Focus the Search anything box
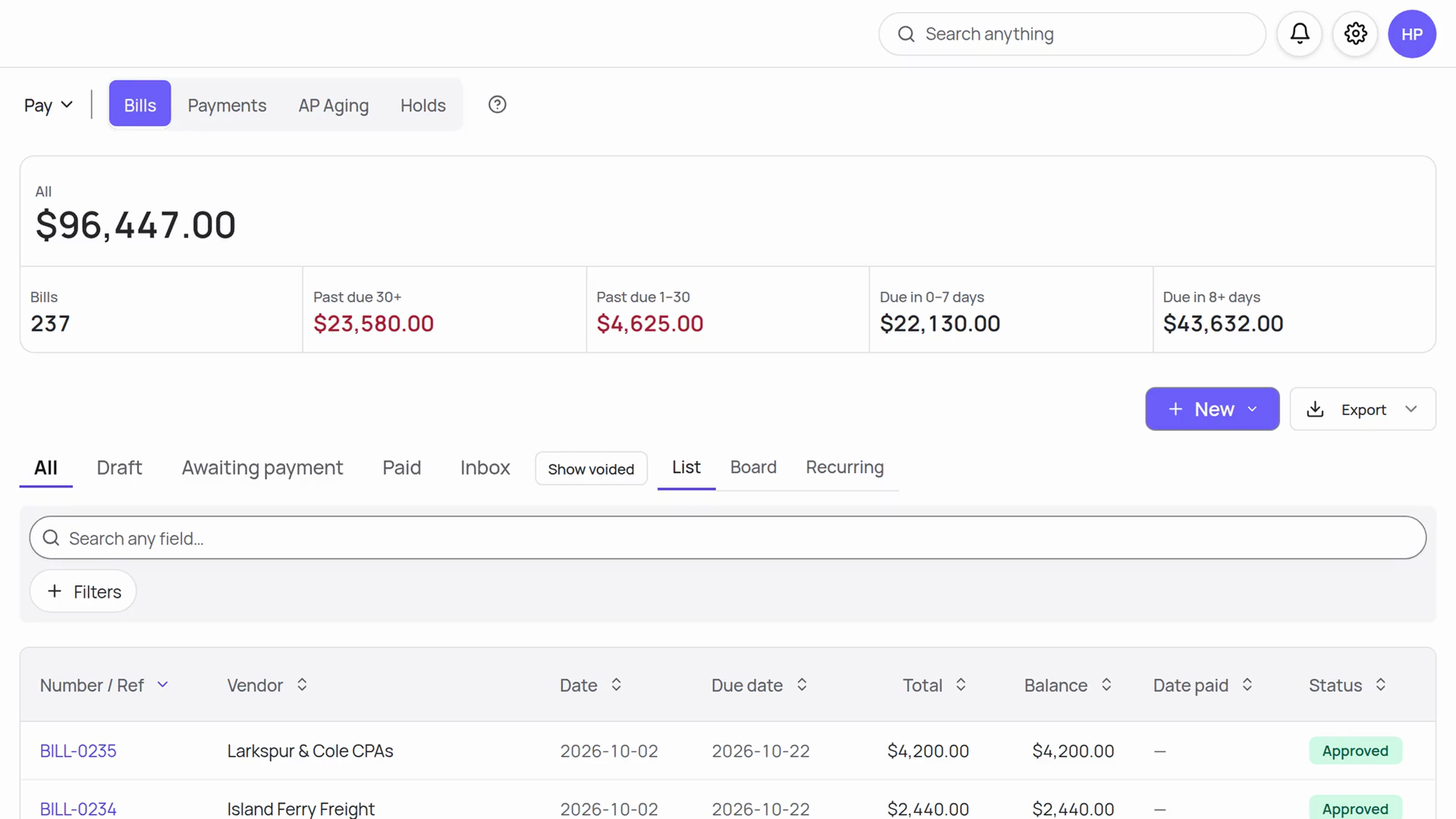 point(1072,34)
